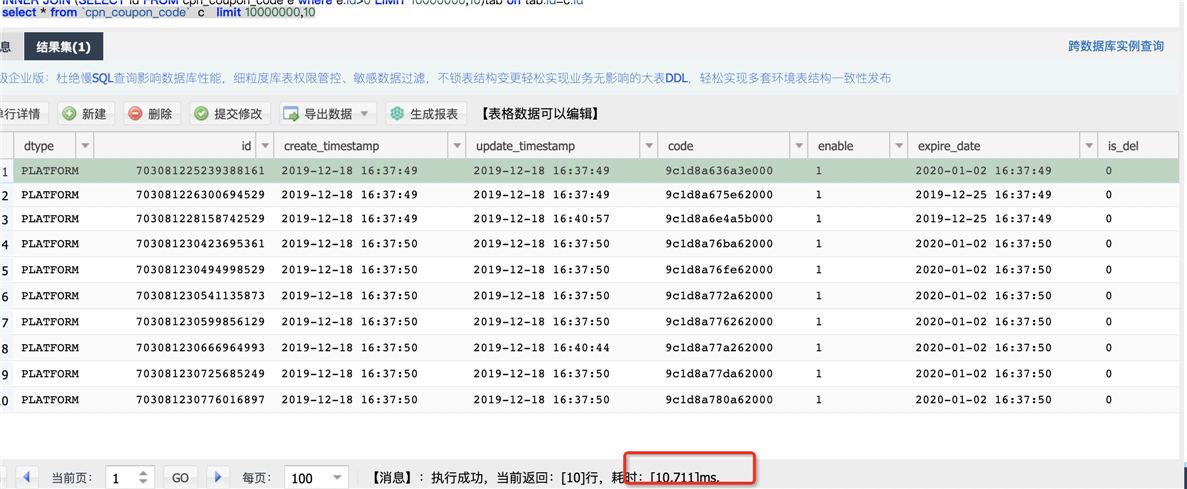Click the 生成报表 button
The image size is (1187, 489).
pos(425,114)
